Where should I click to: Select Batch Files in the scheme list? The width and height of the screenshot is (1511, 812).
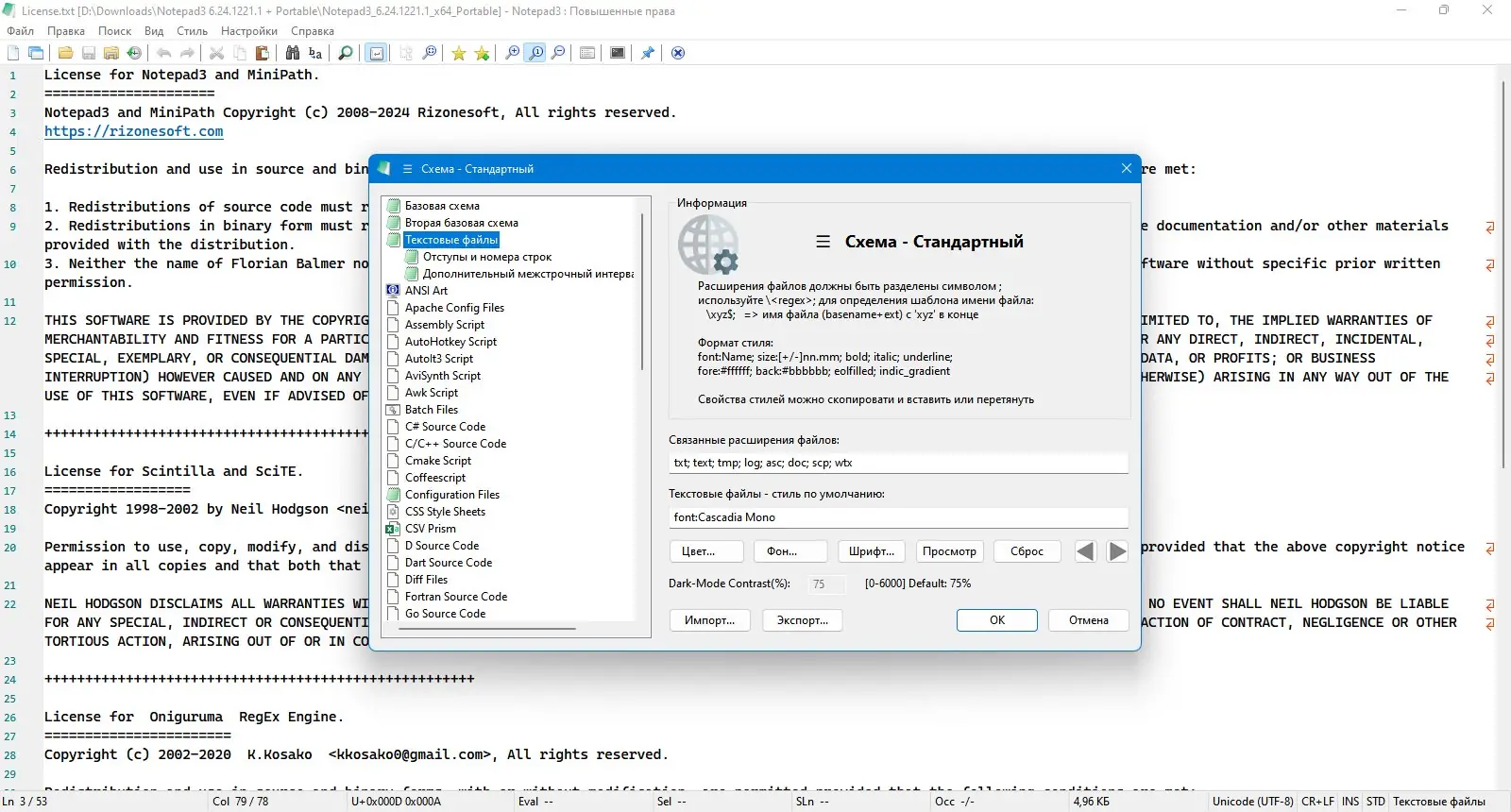point(432,410)
